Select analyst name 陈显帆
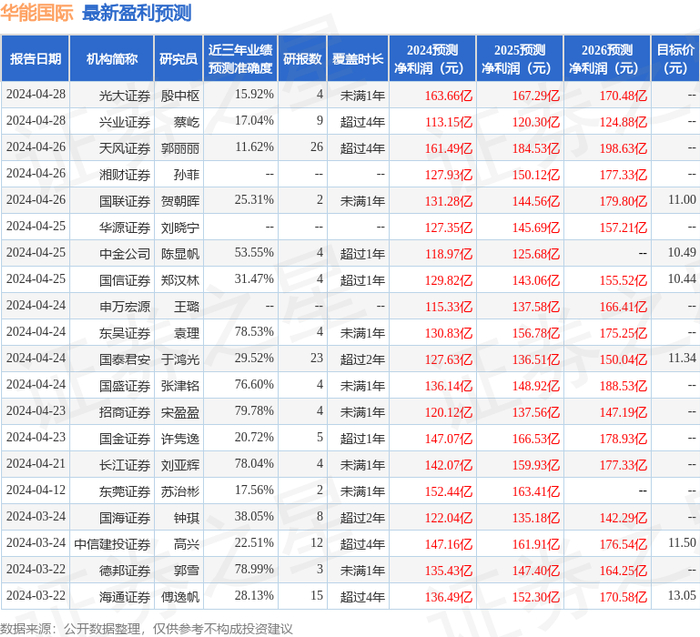The height and width of the screenshot is (637, 700). (180, 254)
